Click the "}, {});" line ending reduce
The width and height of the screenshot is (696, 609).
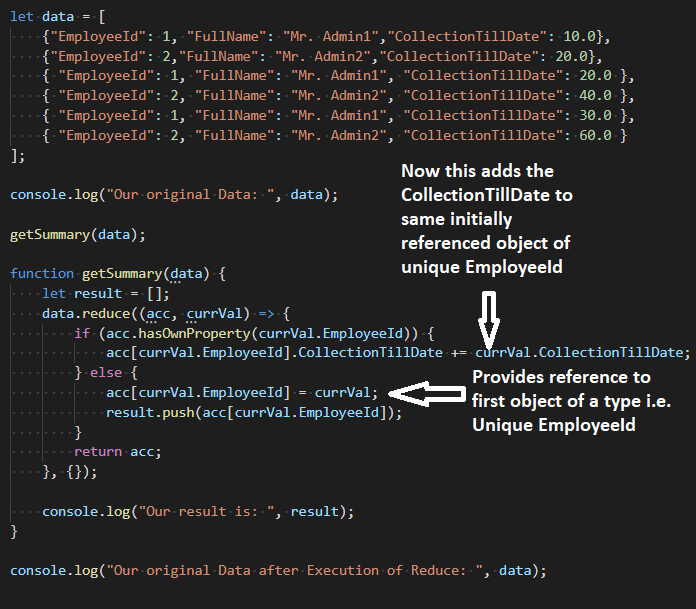pos(70,471)
